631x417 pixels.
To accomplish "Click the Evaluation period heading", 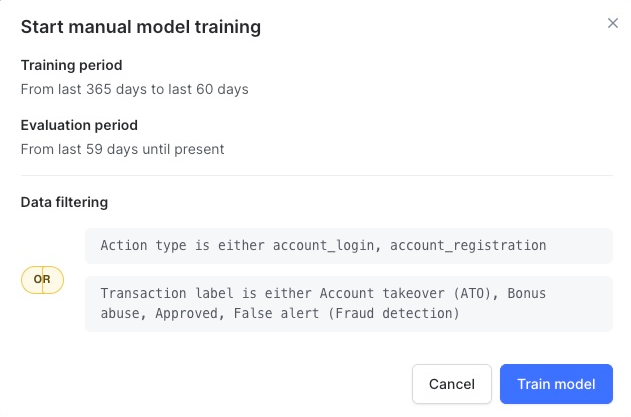I will pos(79,125).
